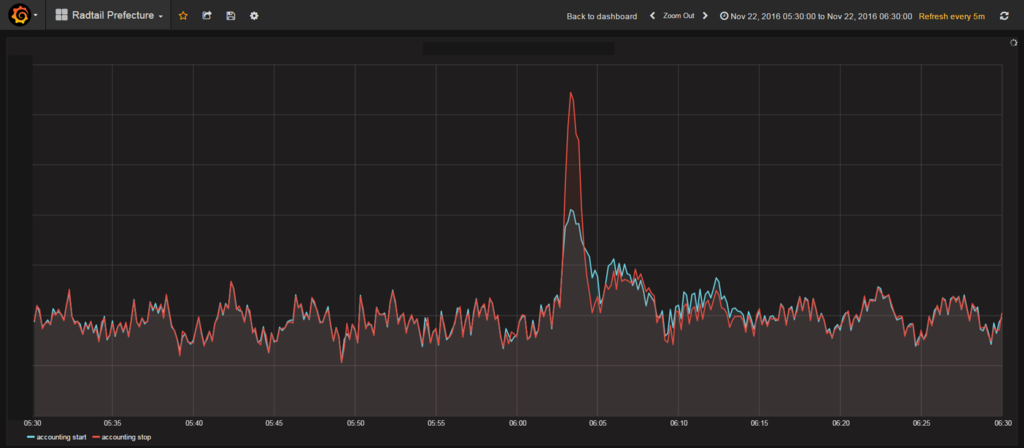This screenshot has width=1024, height=448.
Task: Click the manual refresh icon
Action: pyautogui.click(x=1004, y=16)
